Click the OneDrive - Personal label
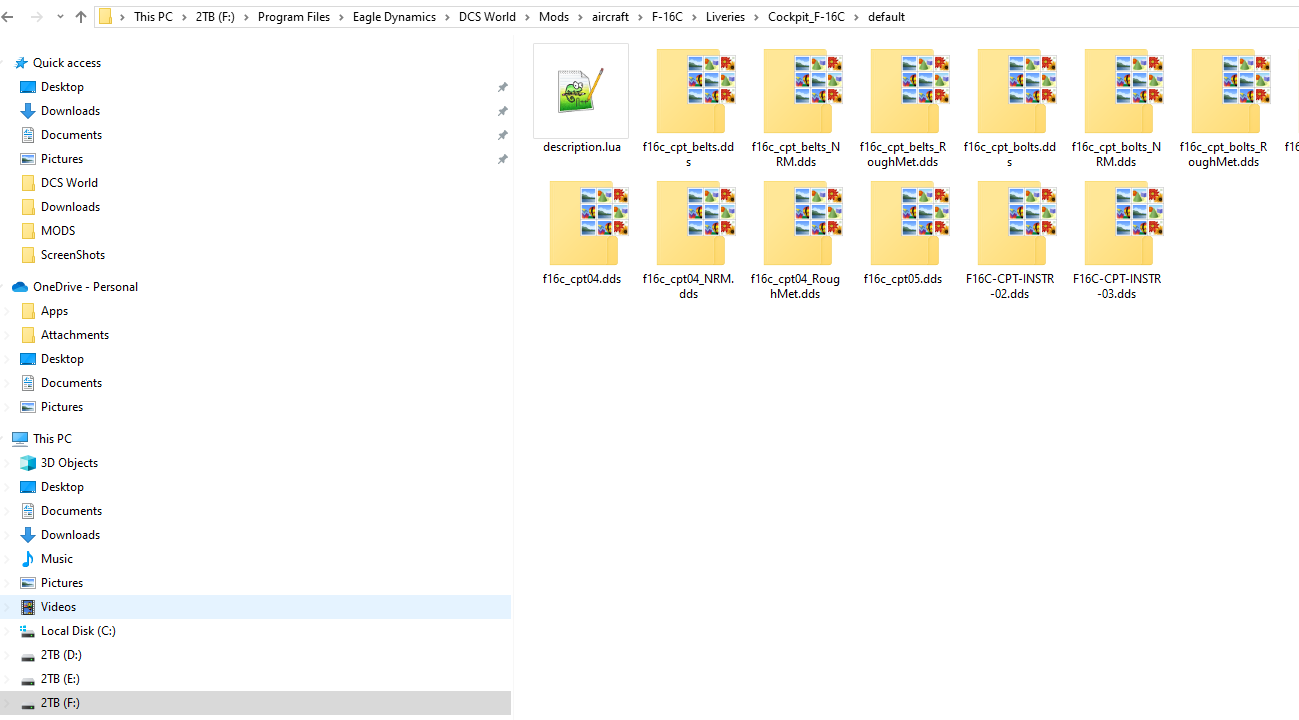Viewport: 1299px width, 720px height. [85, 287]
